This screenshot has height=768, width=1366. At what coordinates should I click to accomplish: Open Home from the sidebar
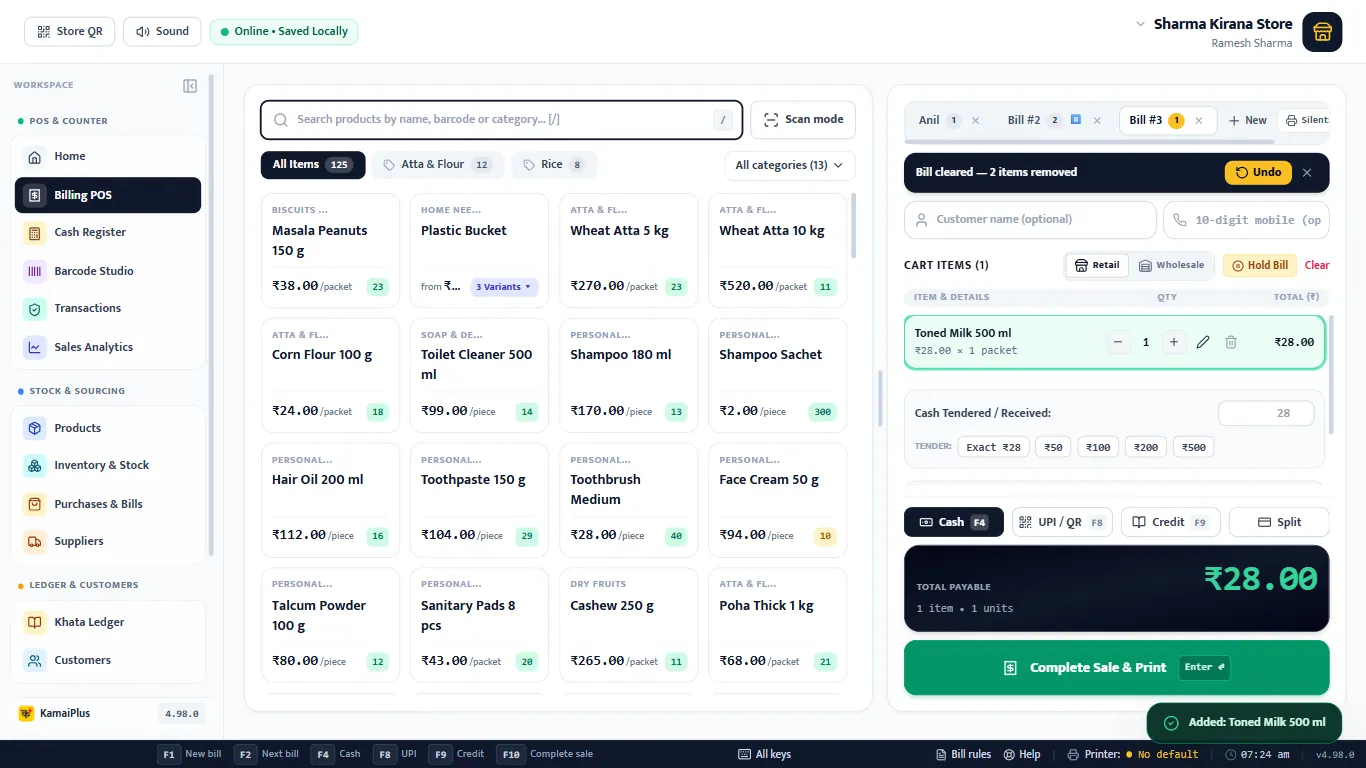[x=108, y=157]
